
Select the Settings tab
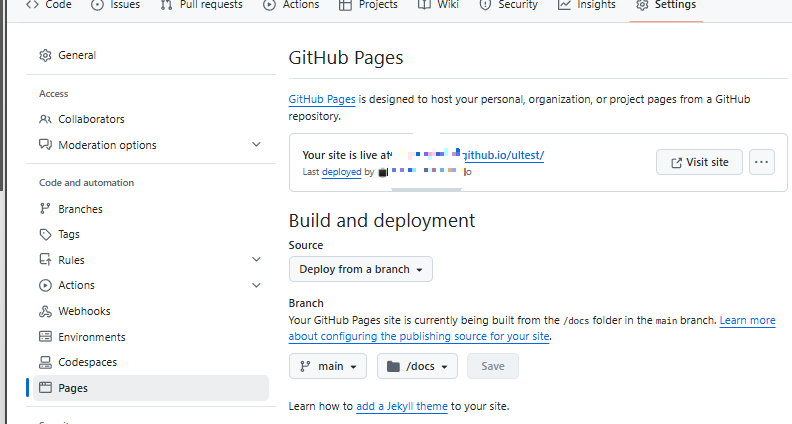tap(666, 5)
